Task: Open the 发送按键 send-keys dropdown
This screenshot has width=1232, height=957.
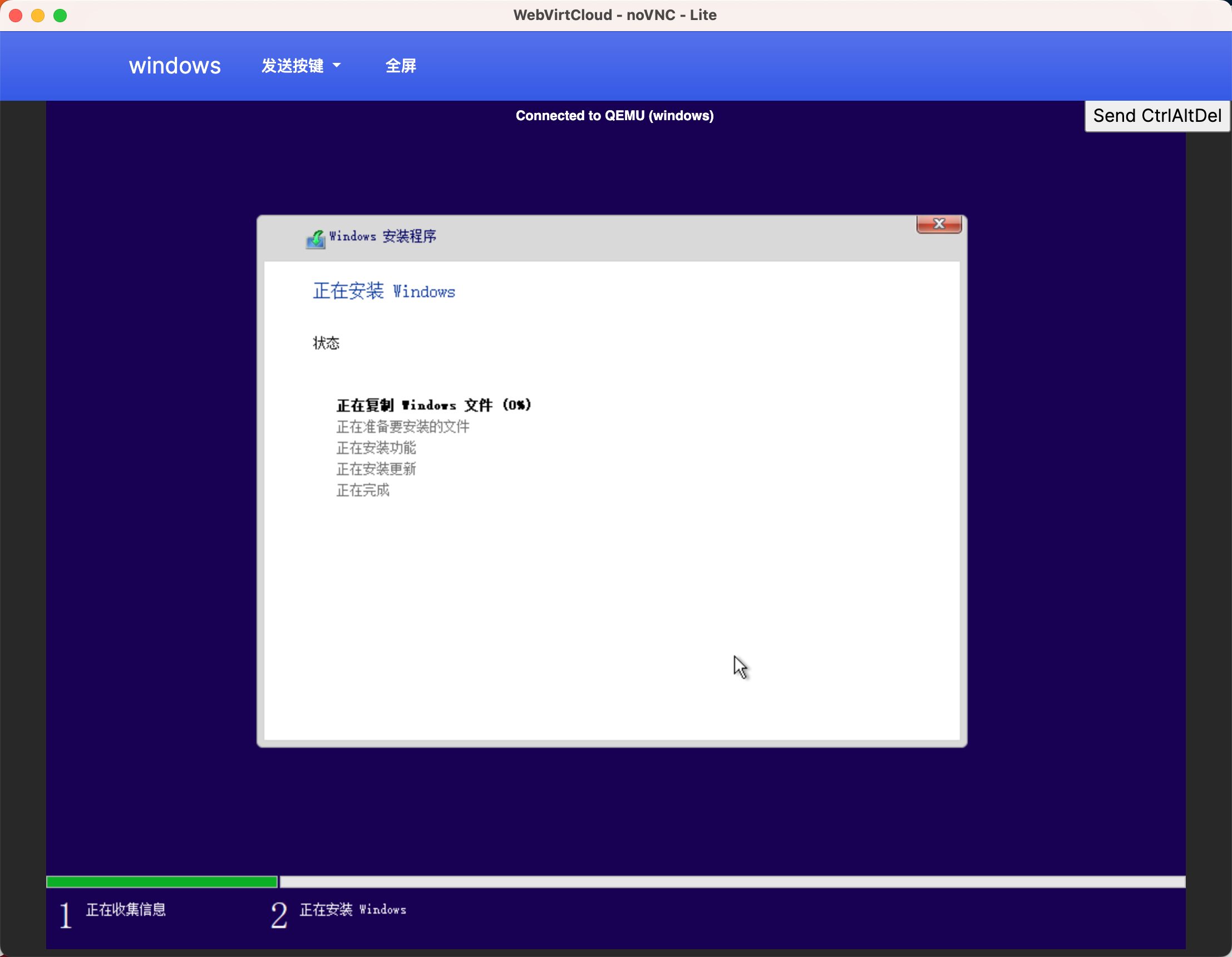Action: click(300, 66)
